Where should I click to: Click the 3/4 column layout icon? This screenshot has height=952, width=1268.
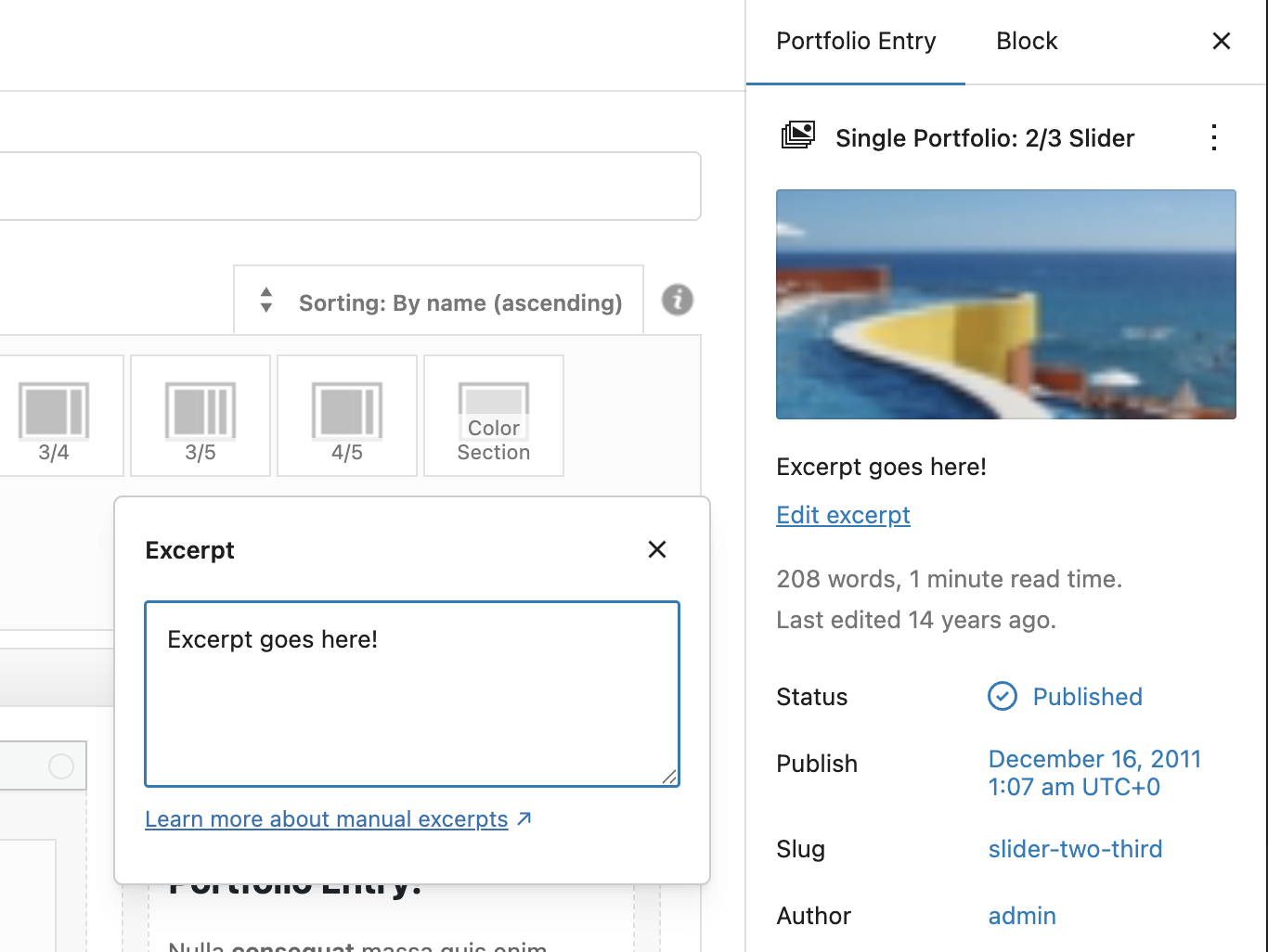[x=54, y=415]
